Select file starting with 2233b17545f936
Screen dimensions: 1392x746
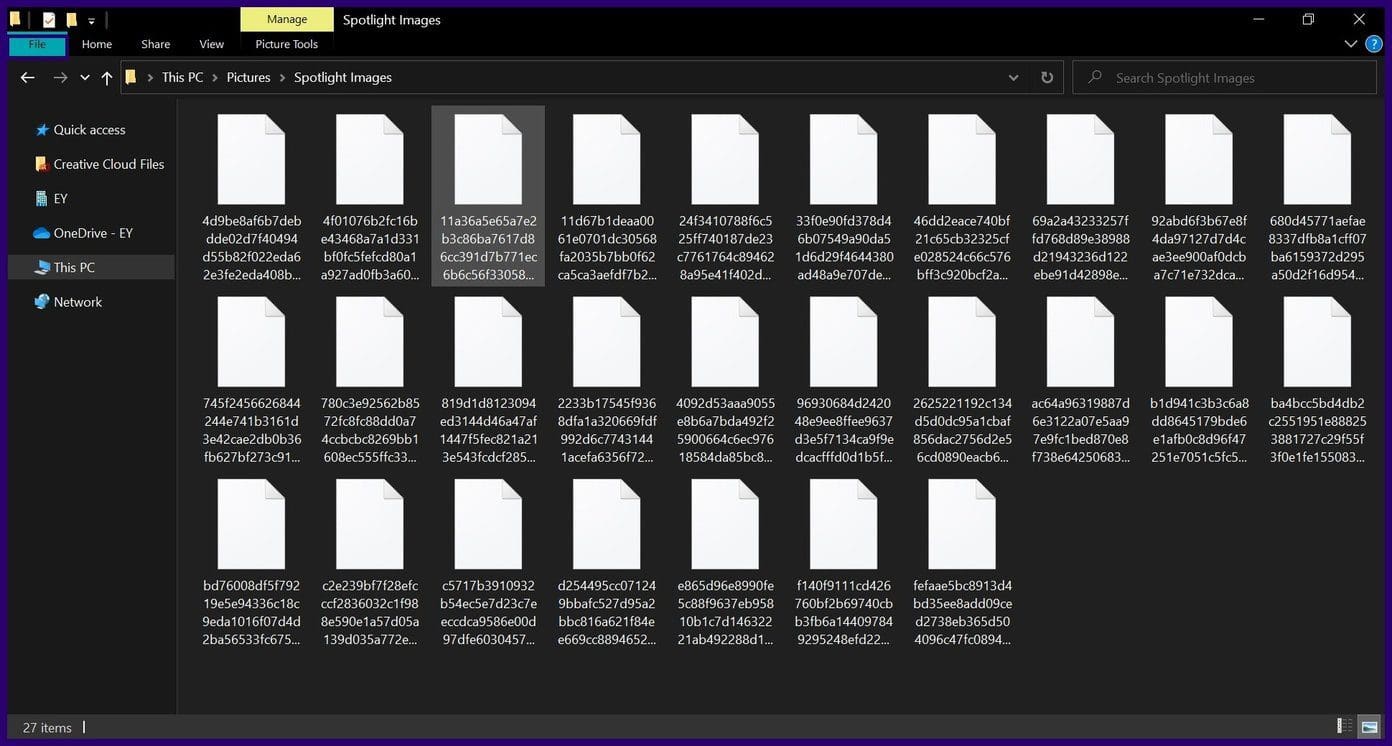[607, 380]
